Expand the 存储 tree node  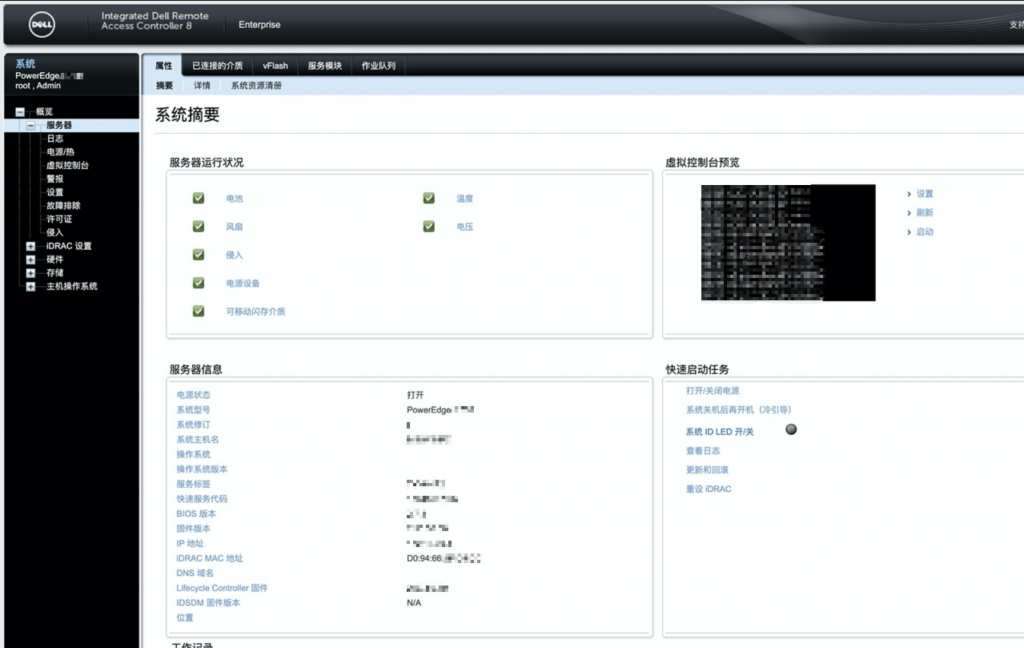[31, 273]
